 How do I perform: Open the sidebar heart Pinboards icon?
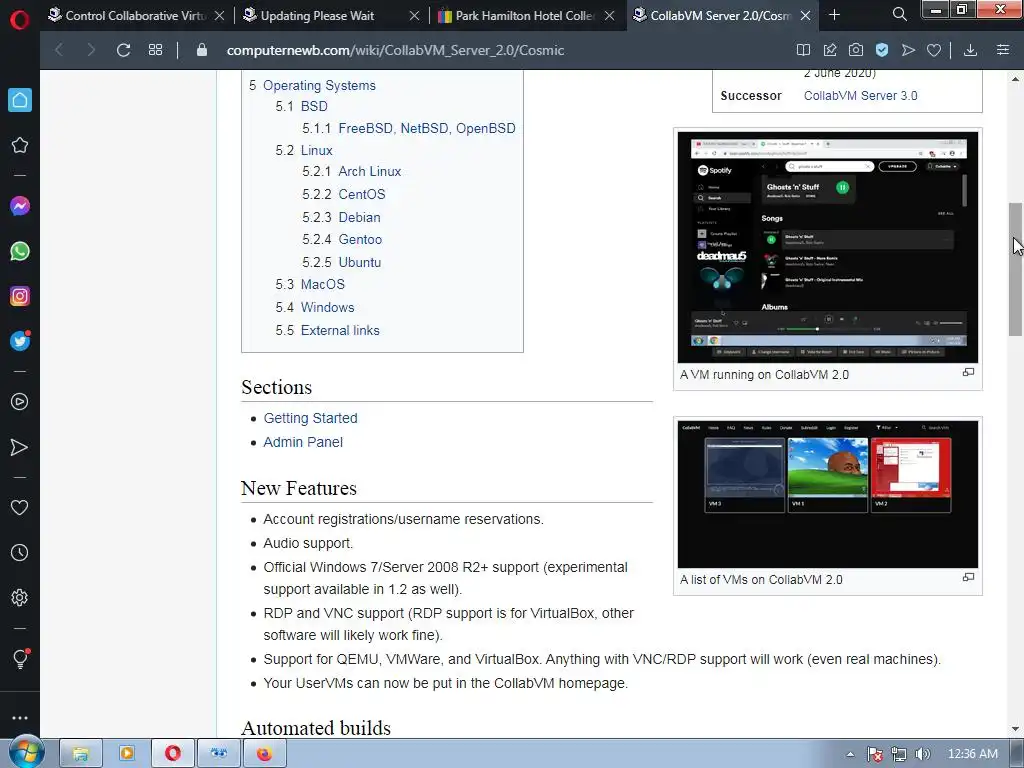[x=20, y=507]
